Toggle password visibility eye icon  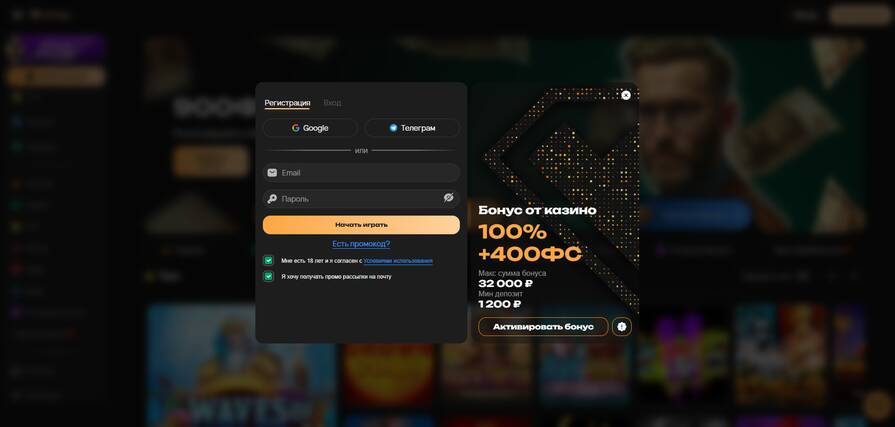(x=449, y=198)
